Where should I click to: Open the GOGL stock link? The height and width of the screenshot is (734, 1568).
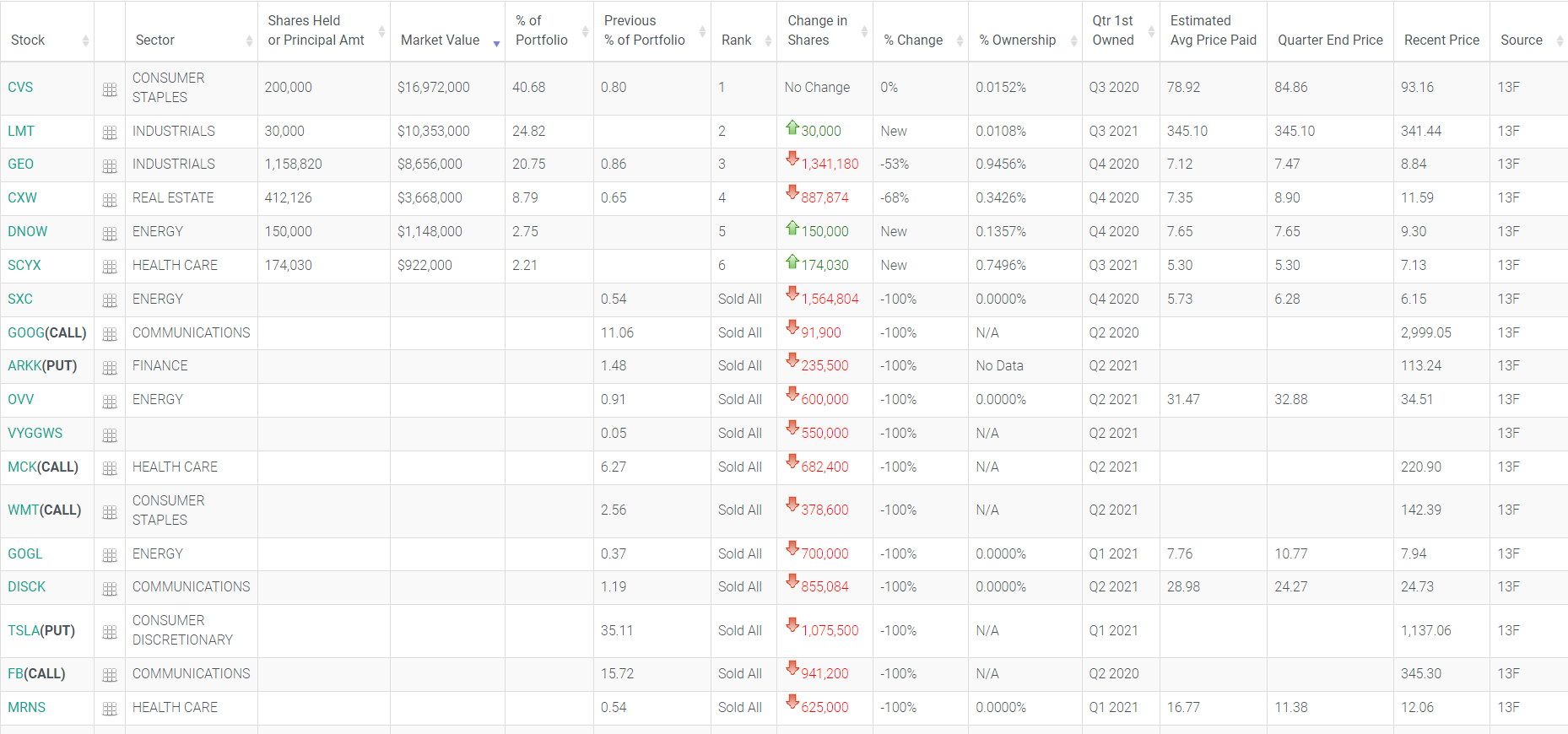click(25, 554)
